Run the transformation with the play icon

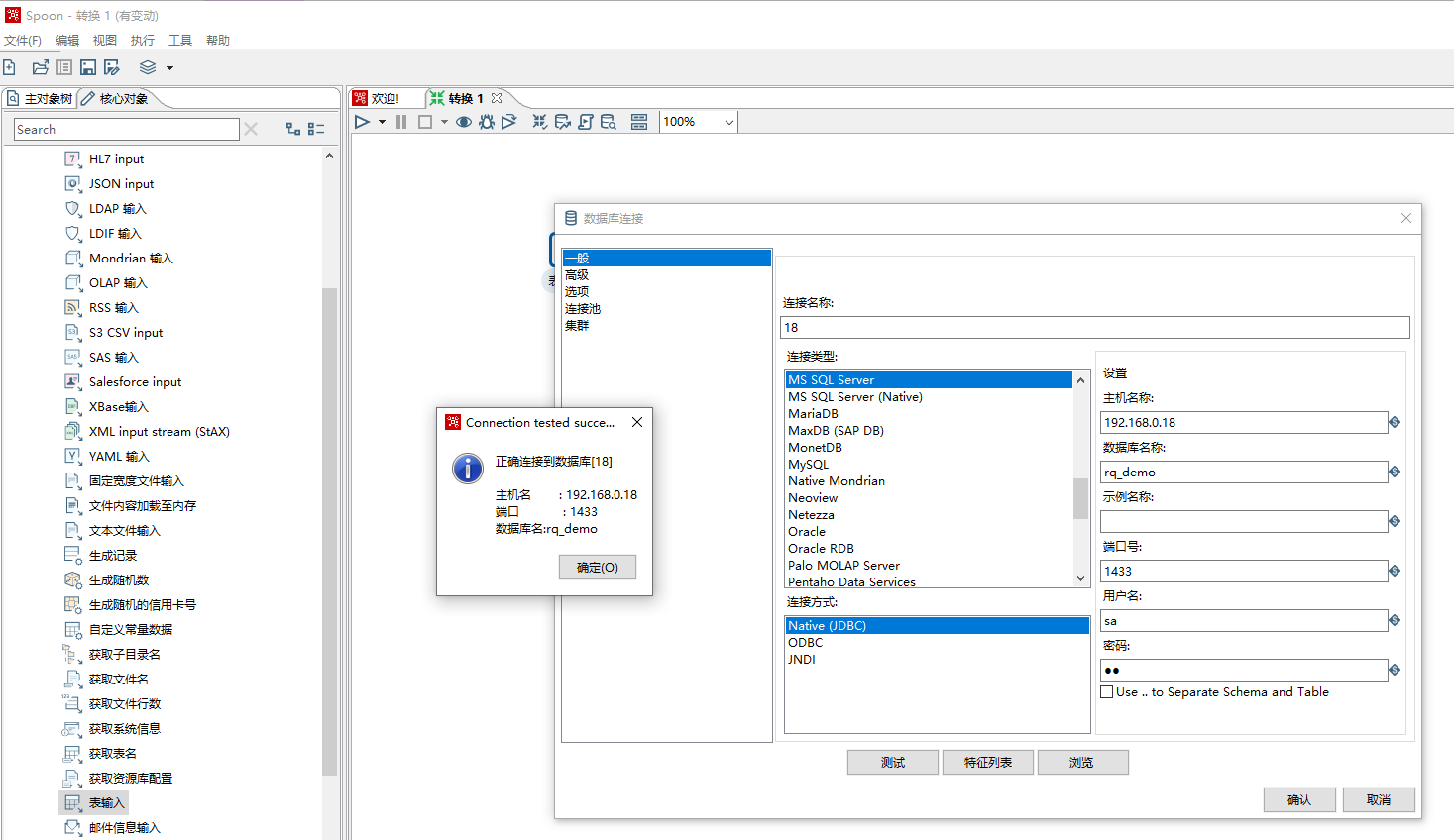[x=362, y=121]
